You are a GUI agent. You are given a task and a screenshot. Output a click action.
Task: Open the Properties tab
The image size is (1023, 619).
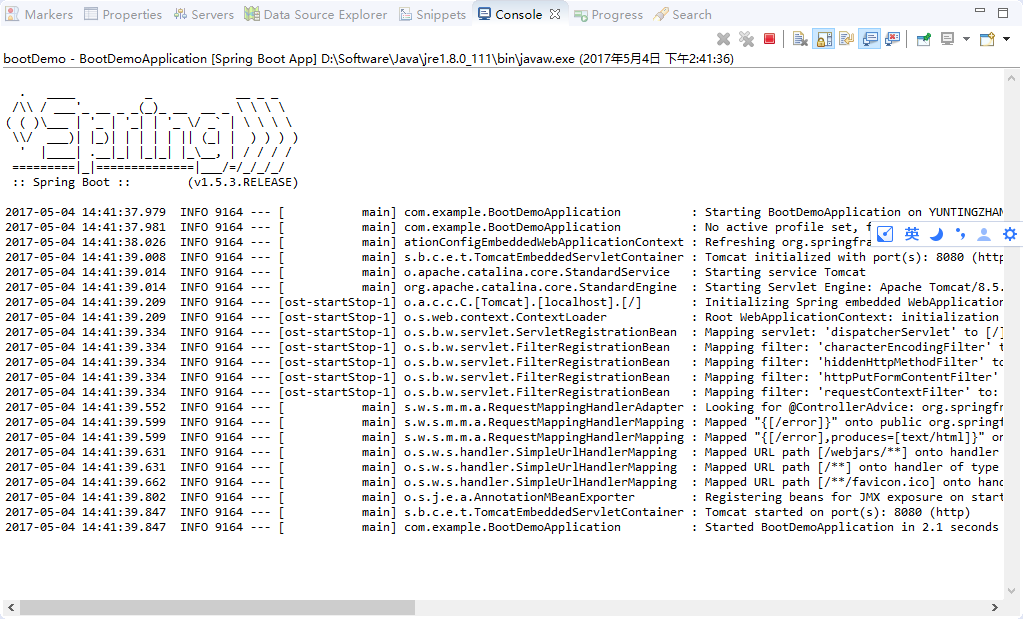tap(123, 14)
